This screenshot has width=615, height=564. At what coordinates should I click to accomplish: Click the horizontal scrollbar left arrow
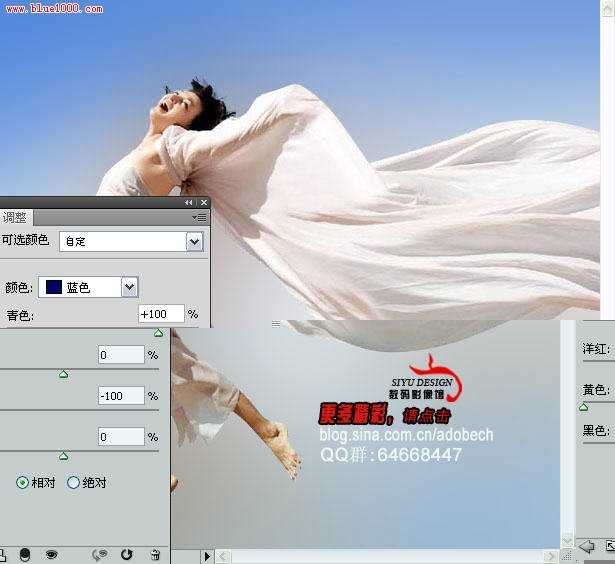pyautogui.click(x=222, y=556)
